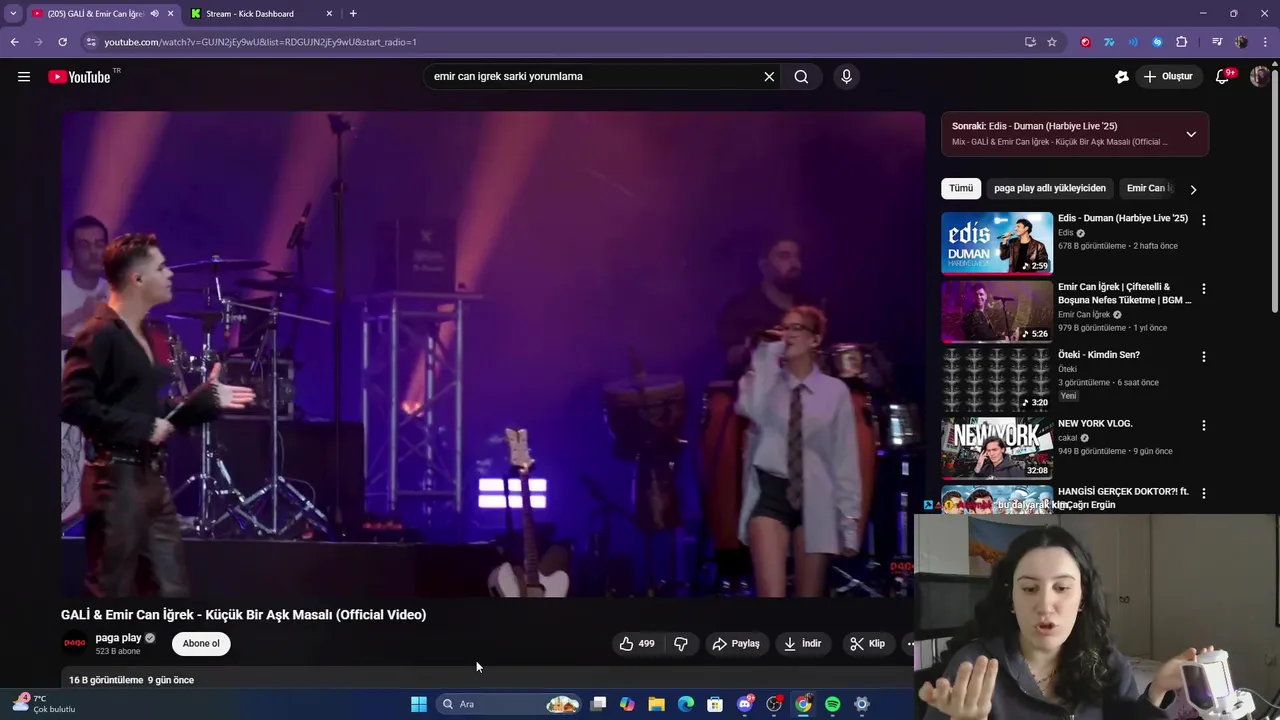Bookmark this page with the star
Image resolution: width=1280 pixels, height=720 pixels.
[1052, 42]
